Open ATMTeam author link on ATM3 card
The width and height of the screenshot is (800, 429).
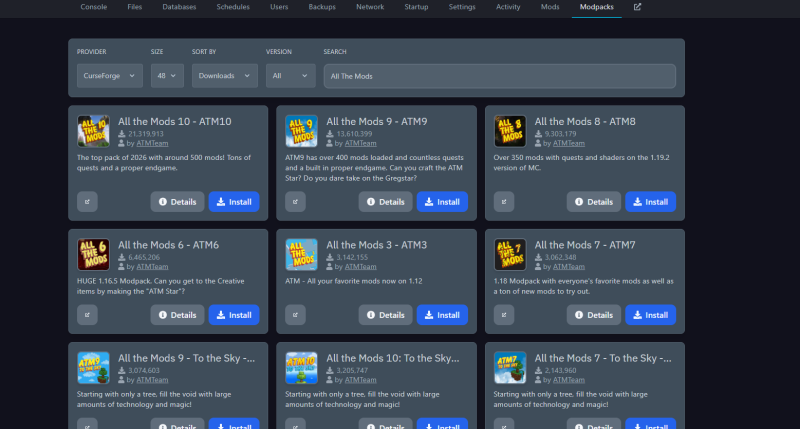(x=360, y=266)
